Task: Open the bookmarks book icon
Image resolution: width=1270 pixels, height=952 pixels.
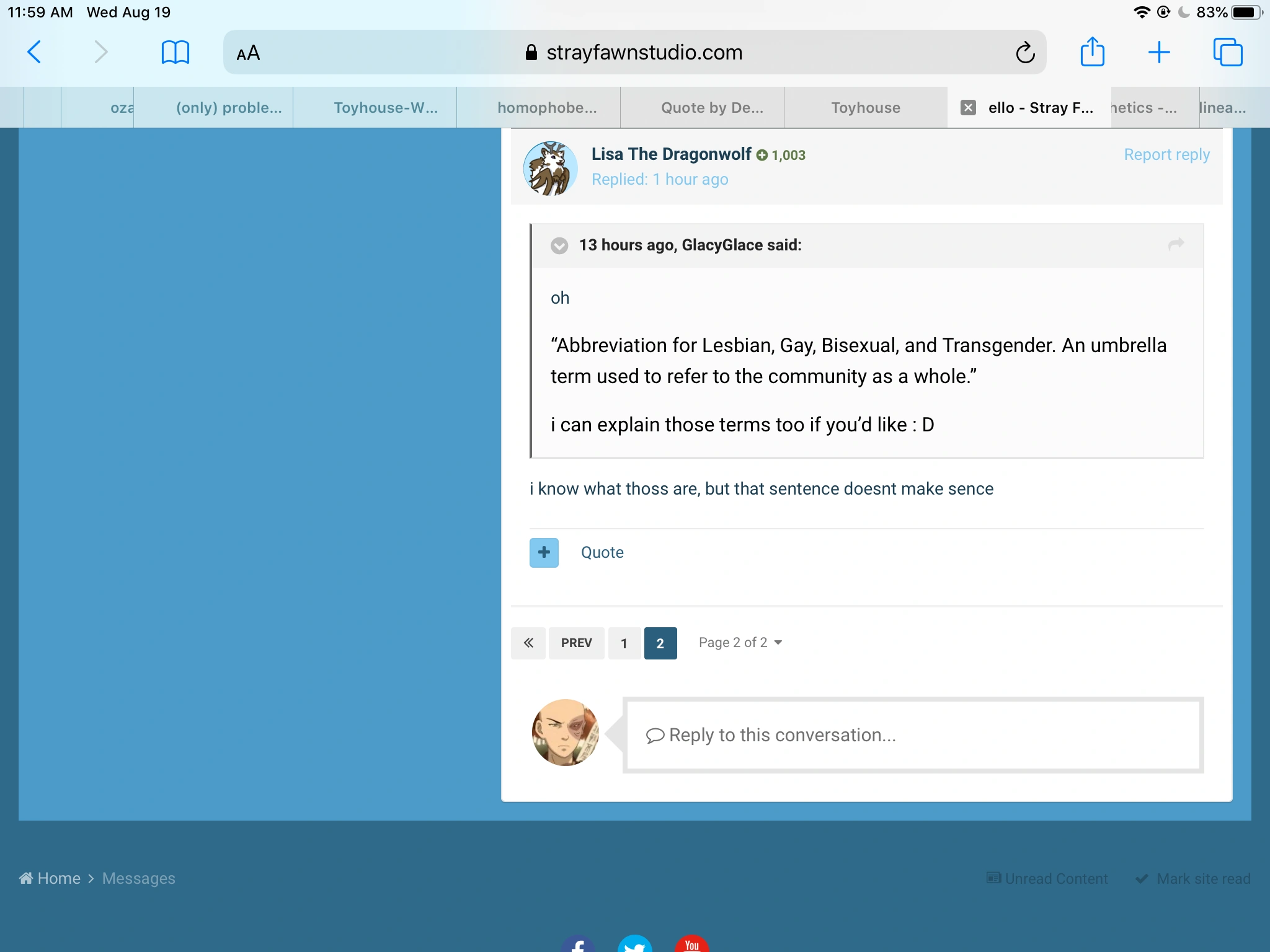Action: pyautogui.click(x=175, y=52)
